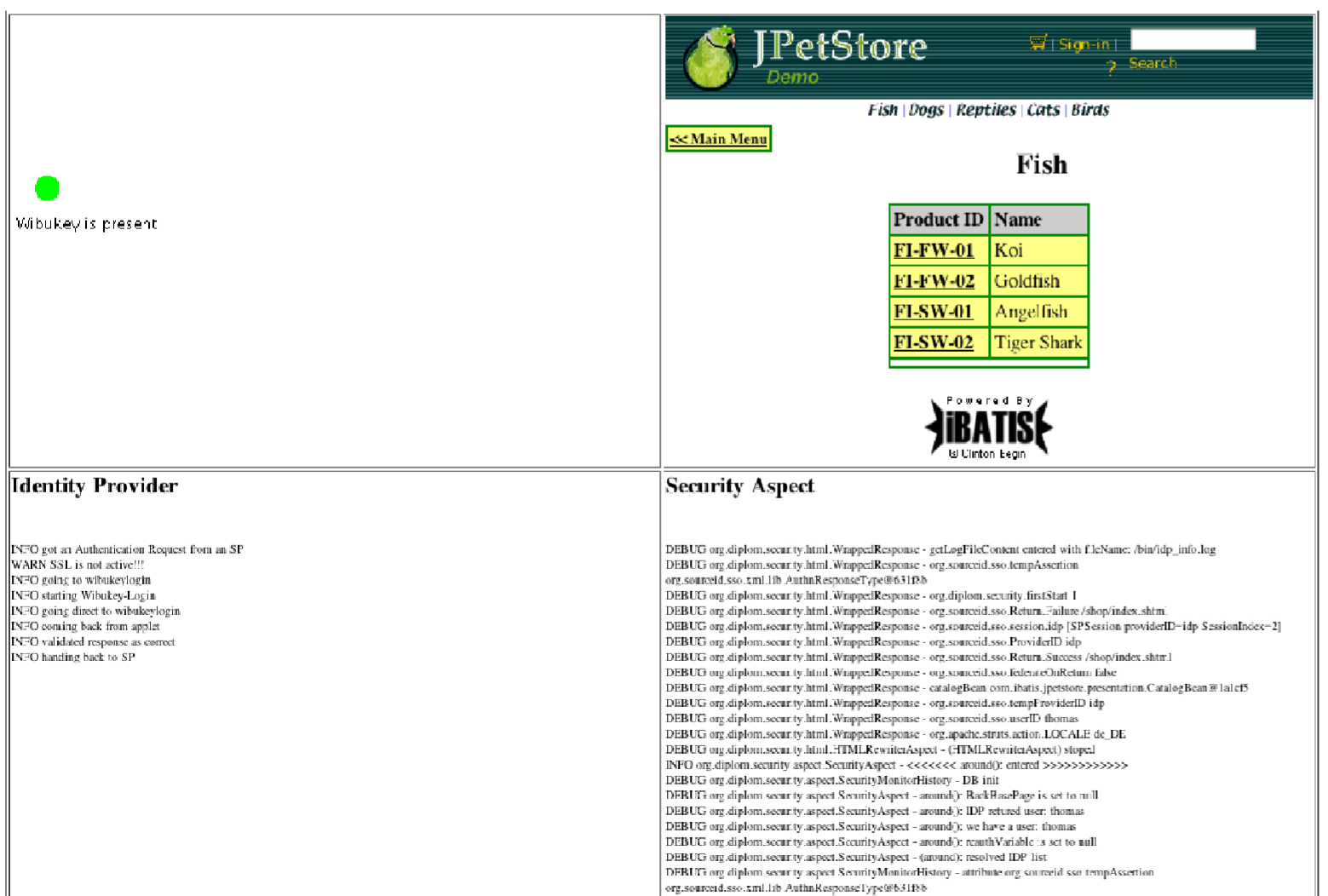Click the 'reauthVariable is set to null' line
Screen dimensions: 1328x896
[881, 841]
